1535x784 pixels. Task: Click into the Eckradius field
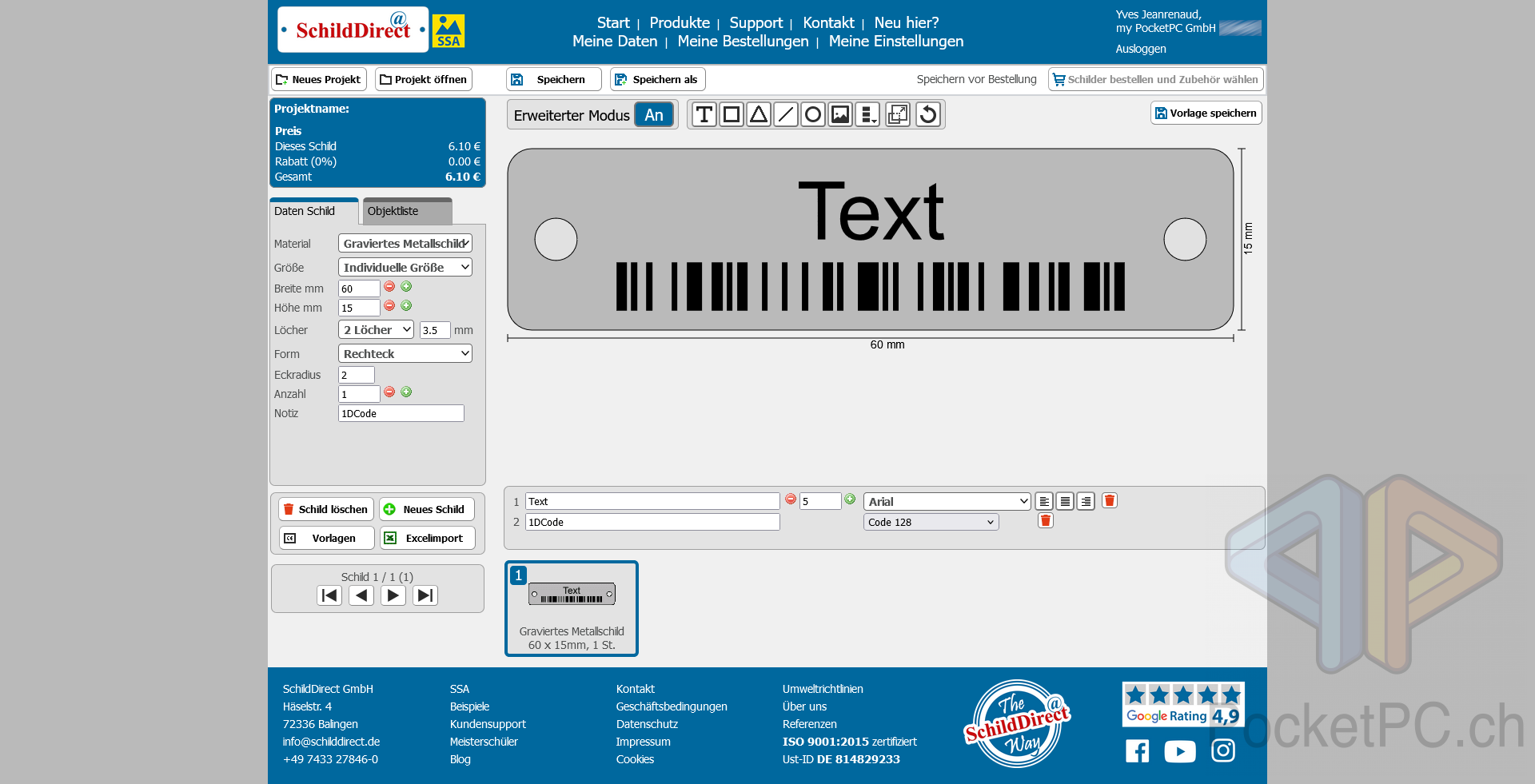point(357,375)
